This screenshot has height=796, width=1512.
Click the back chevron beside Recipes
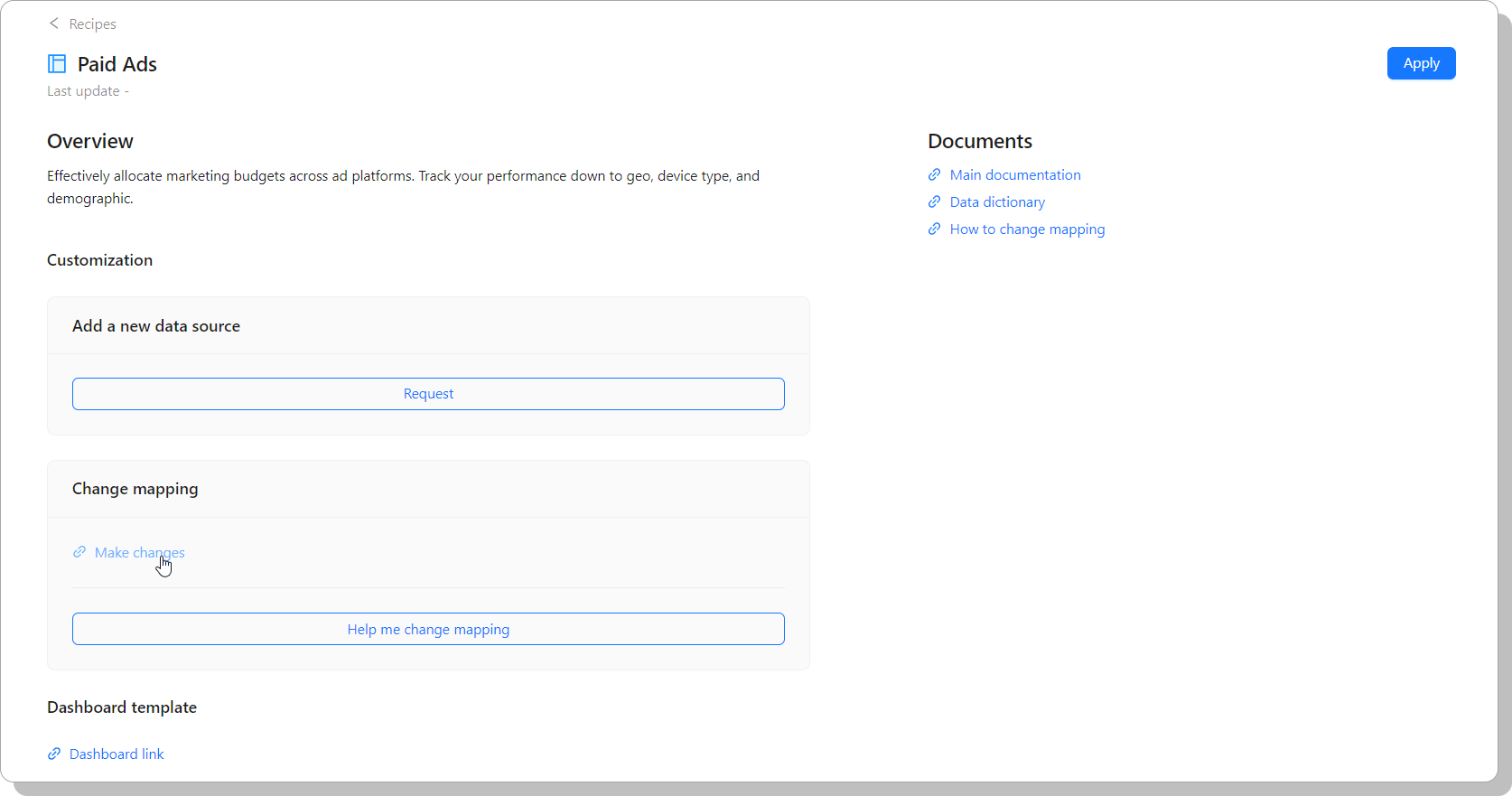54,23
